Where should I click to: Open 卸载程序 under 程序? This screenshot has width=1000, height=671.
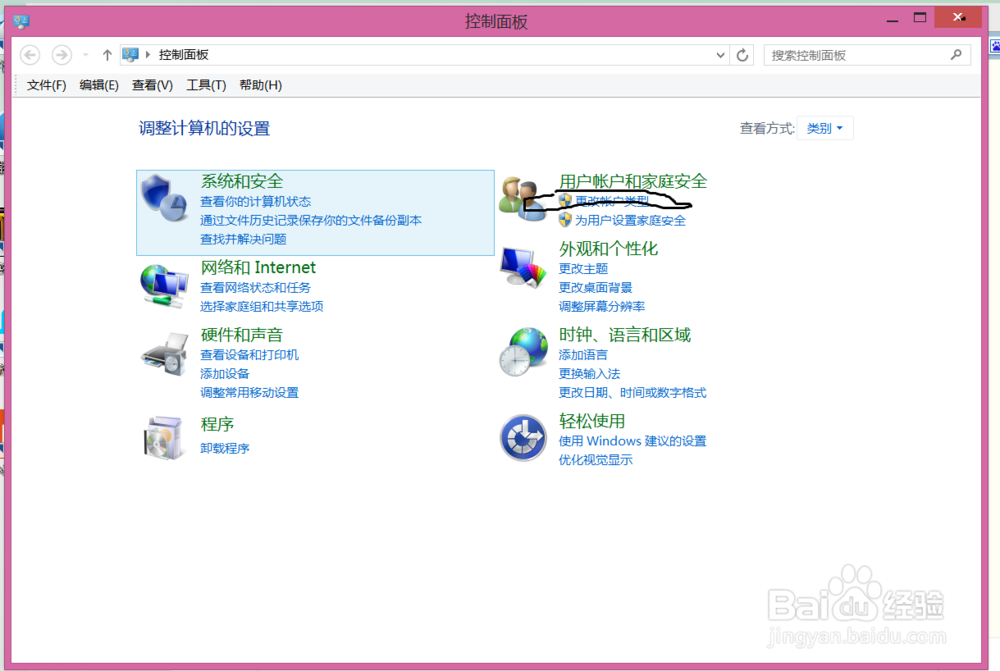pos(224,448)
